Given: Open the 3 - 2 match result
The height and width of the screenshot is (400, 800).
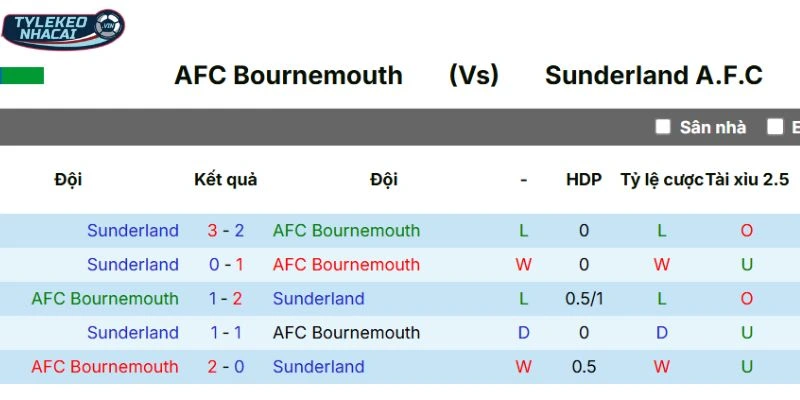Looking at the screenshot, I should [225, 231].
